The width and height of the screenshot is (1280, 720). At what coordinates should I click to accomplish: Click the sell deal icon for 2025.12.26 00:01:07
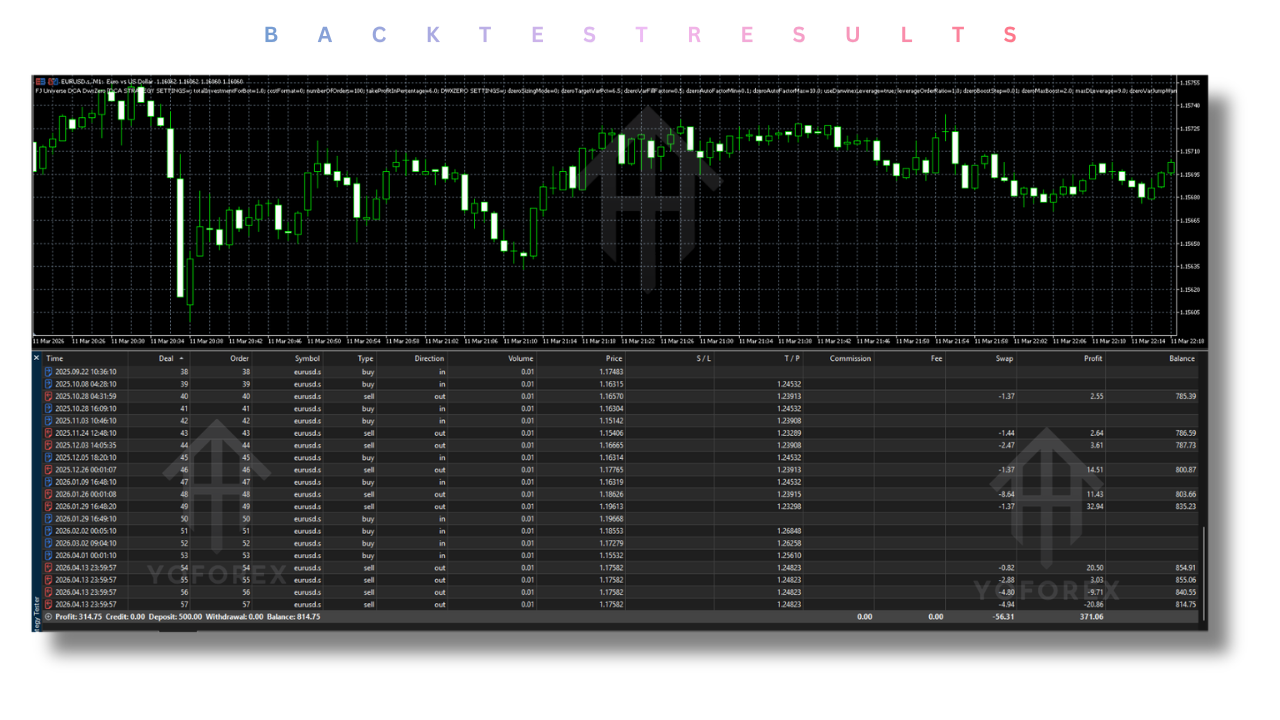pos(48,469)
